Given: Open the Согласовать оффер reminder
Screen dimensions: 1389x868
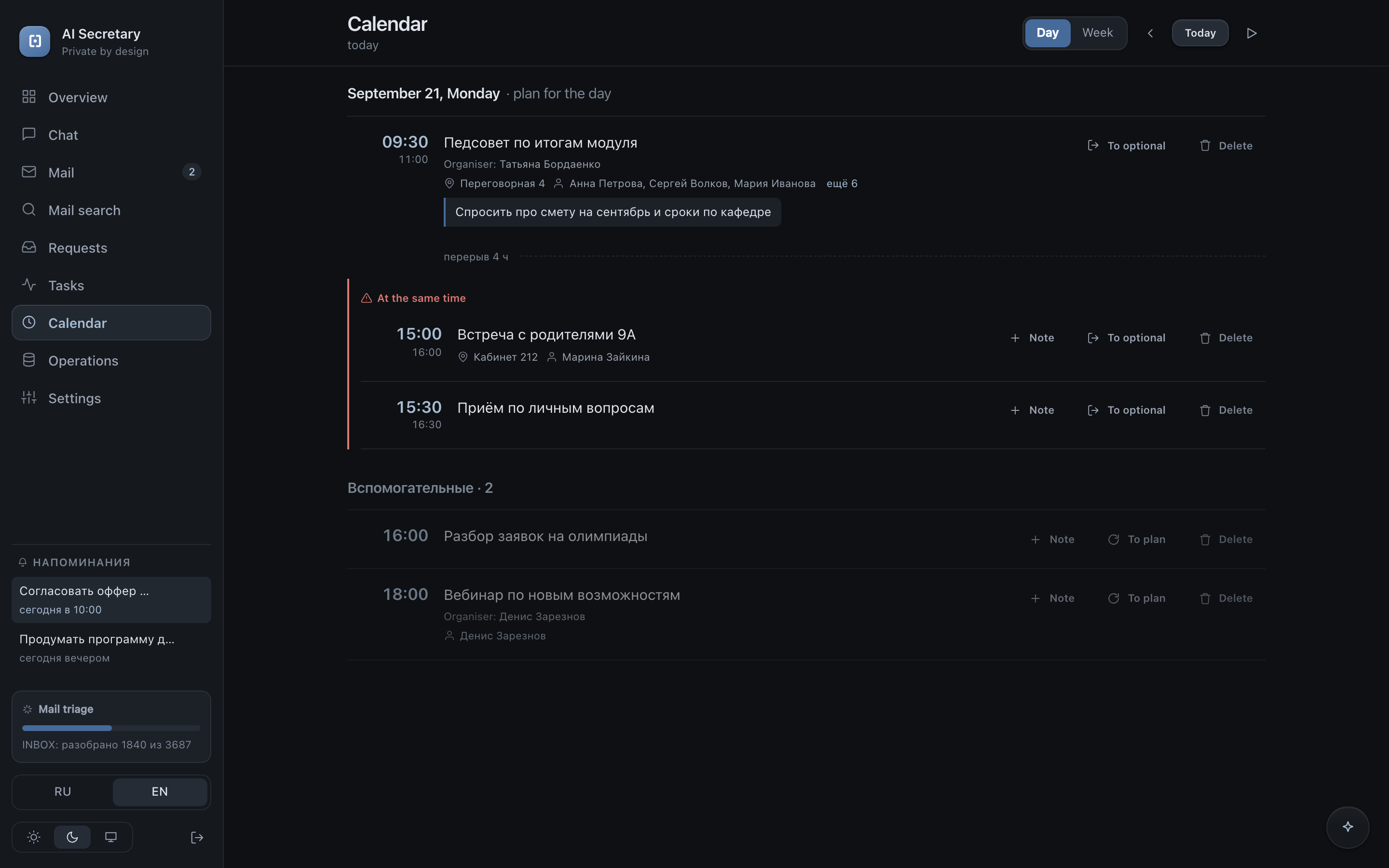Looking at the screenshot, I should [111, 599].
